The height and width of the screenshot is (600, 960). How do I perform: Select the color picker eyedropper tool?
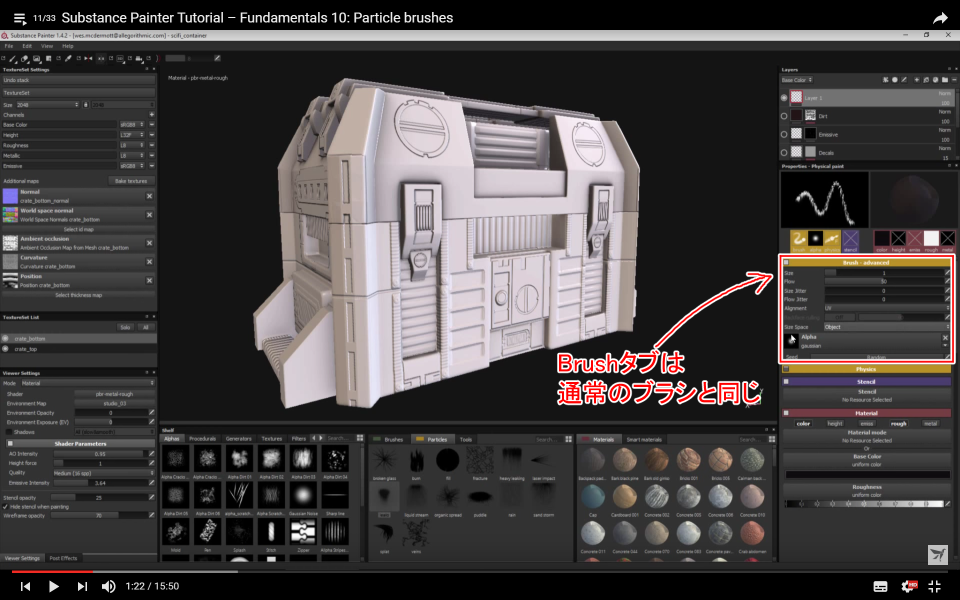pyautogui.click(x=69, y=59)
